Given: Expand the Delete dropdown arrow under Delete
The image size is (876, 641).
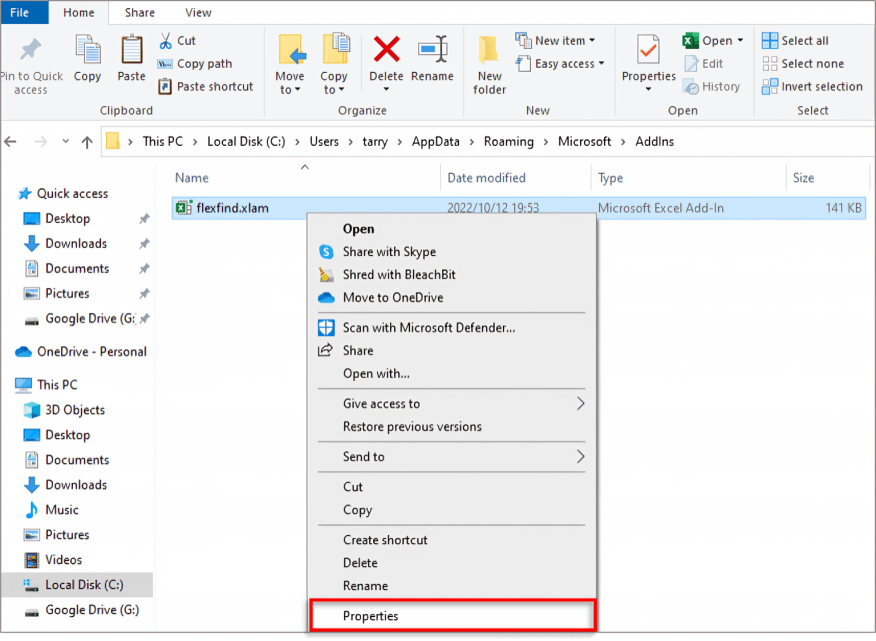Looking at the screenshot, I should [x=386, y=89].
